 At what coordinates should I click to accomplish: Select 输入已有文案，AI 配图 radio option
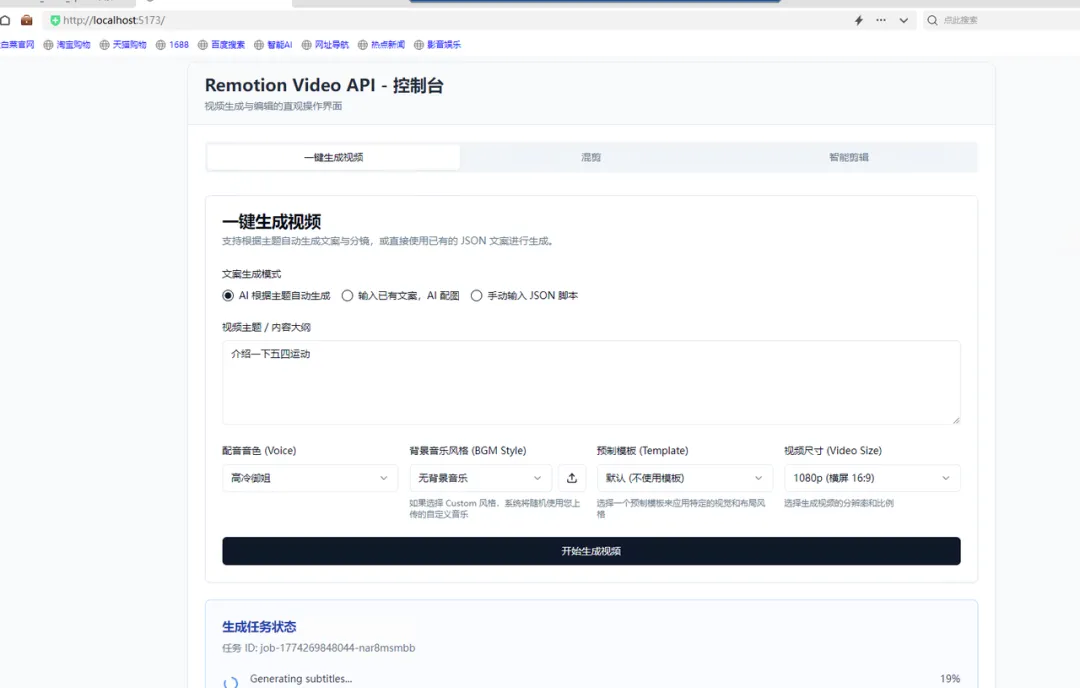[347, 295]
